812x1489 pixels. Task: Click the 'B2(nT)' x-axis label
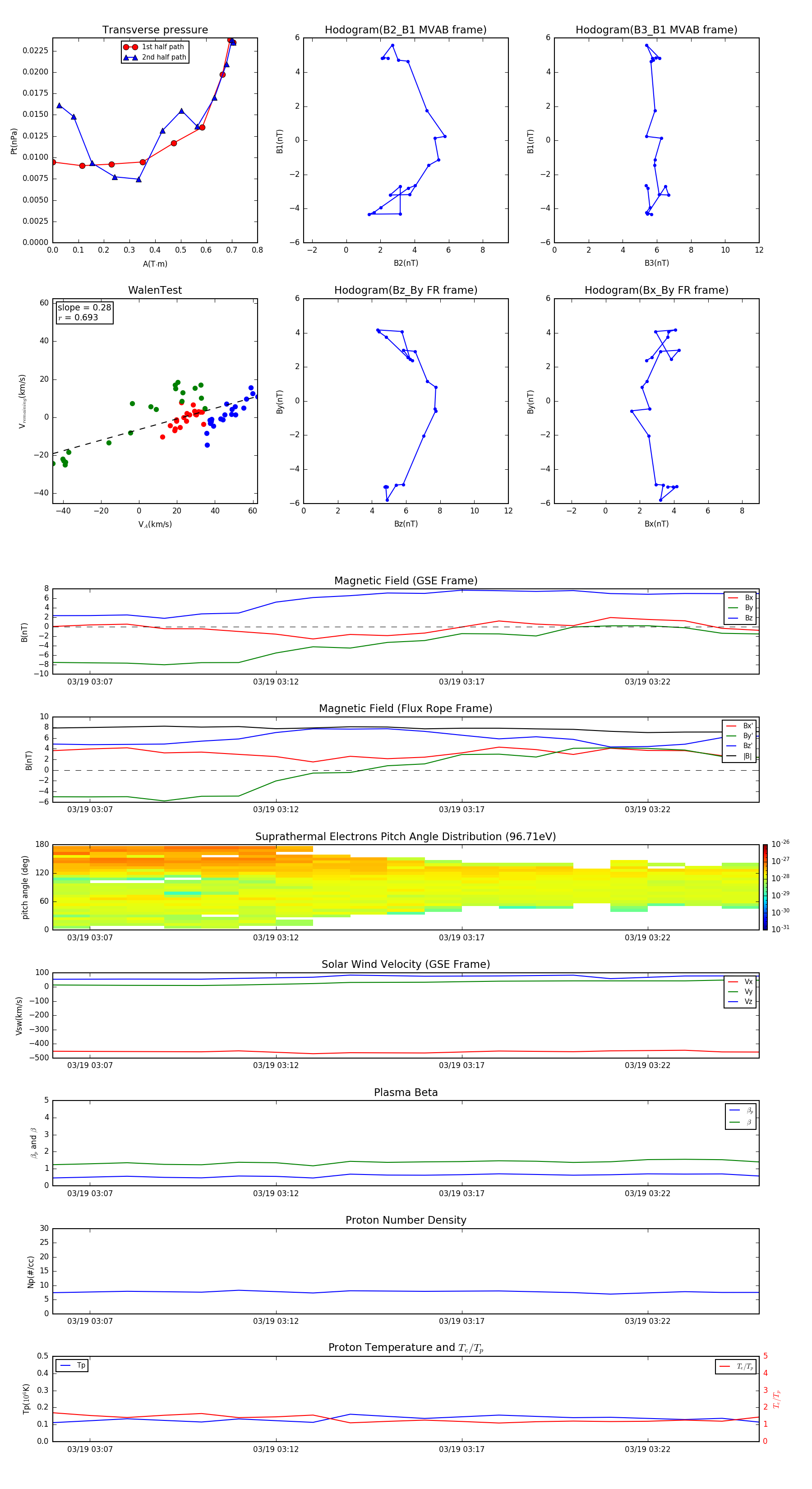tap(406, 263)
